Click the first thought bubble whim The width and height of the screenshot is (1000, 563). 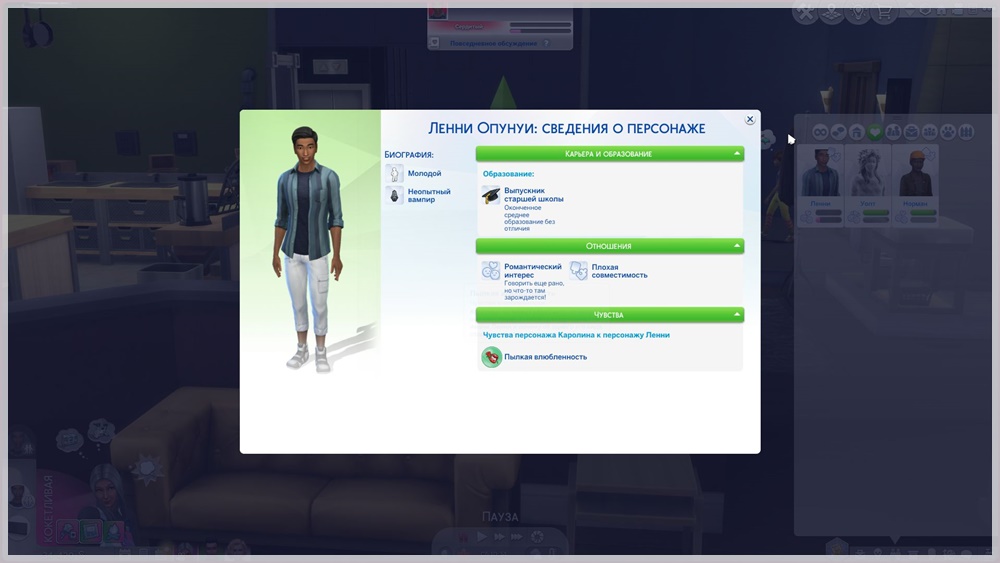[70, 441]
